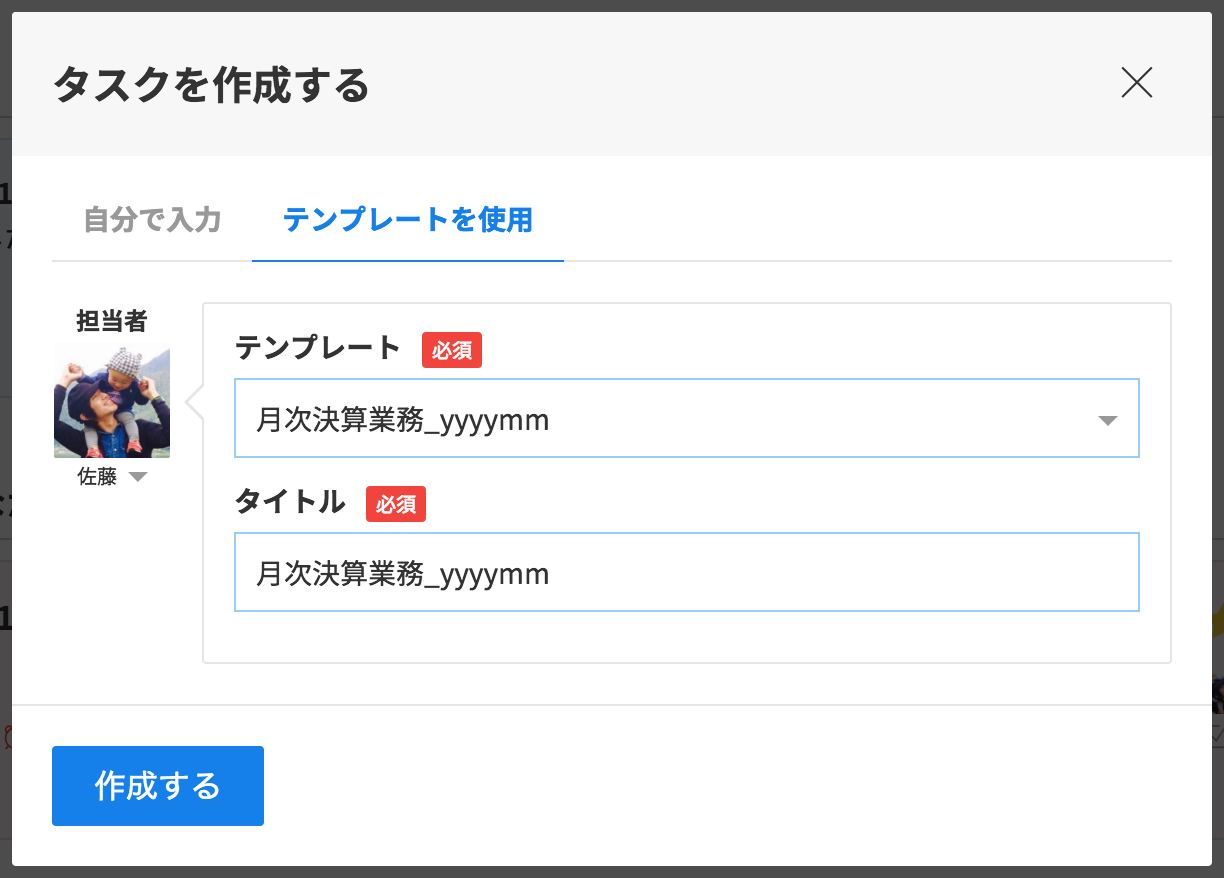Focus the タイトル text input field
Image resolution: width=1224 pixels, height=878 pixels.
pos(686,573)
